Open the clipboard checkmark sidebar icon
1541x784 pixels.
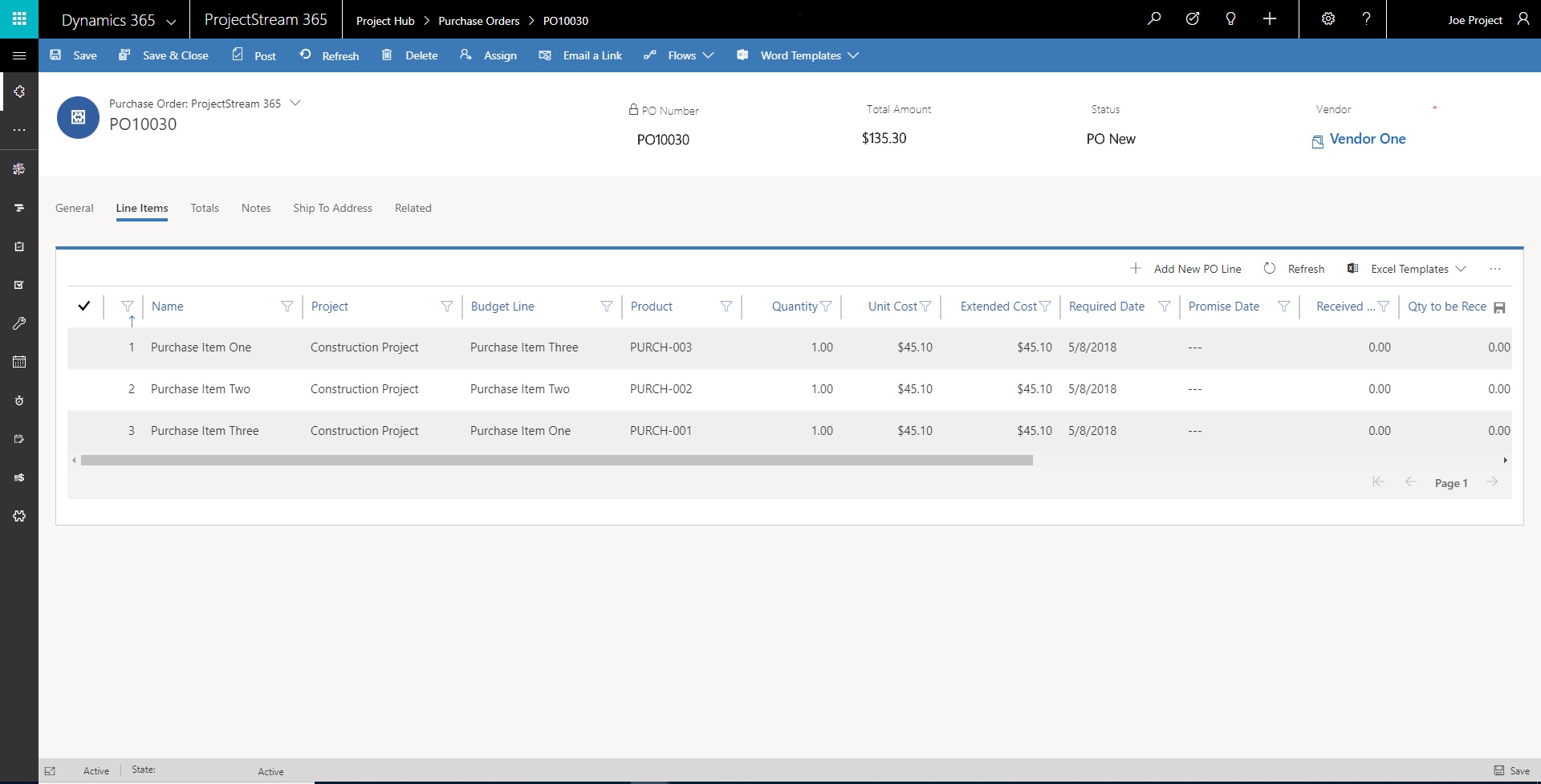coord(19,246)
